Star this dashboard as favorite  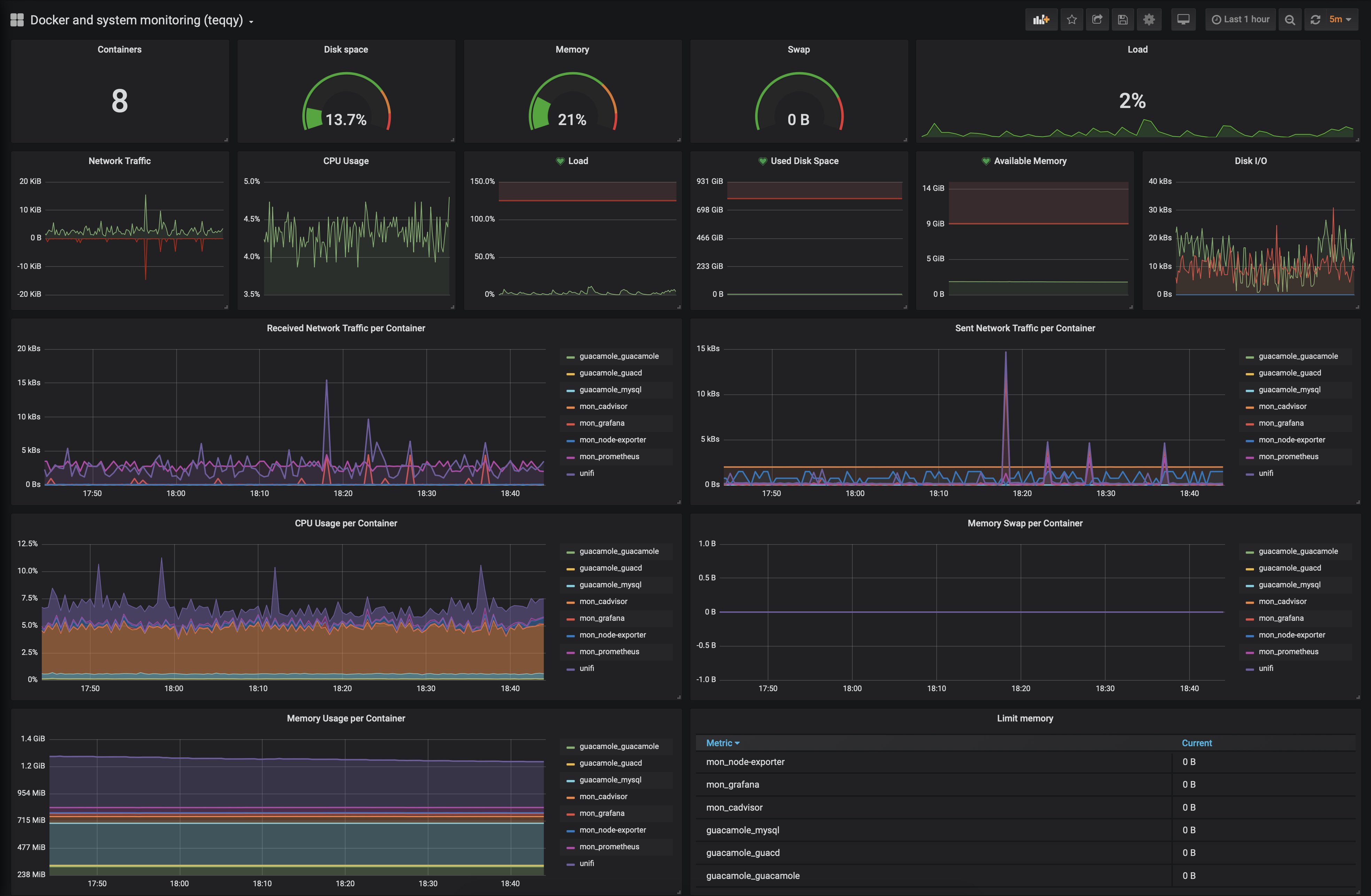pos(1071,20)
